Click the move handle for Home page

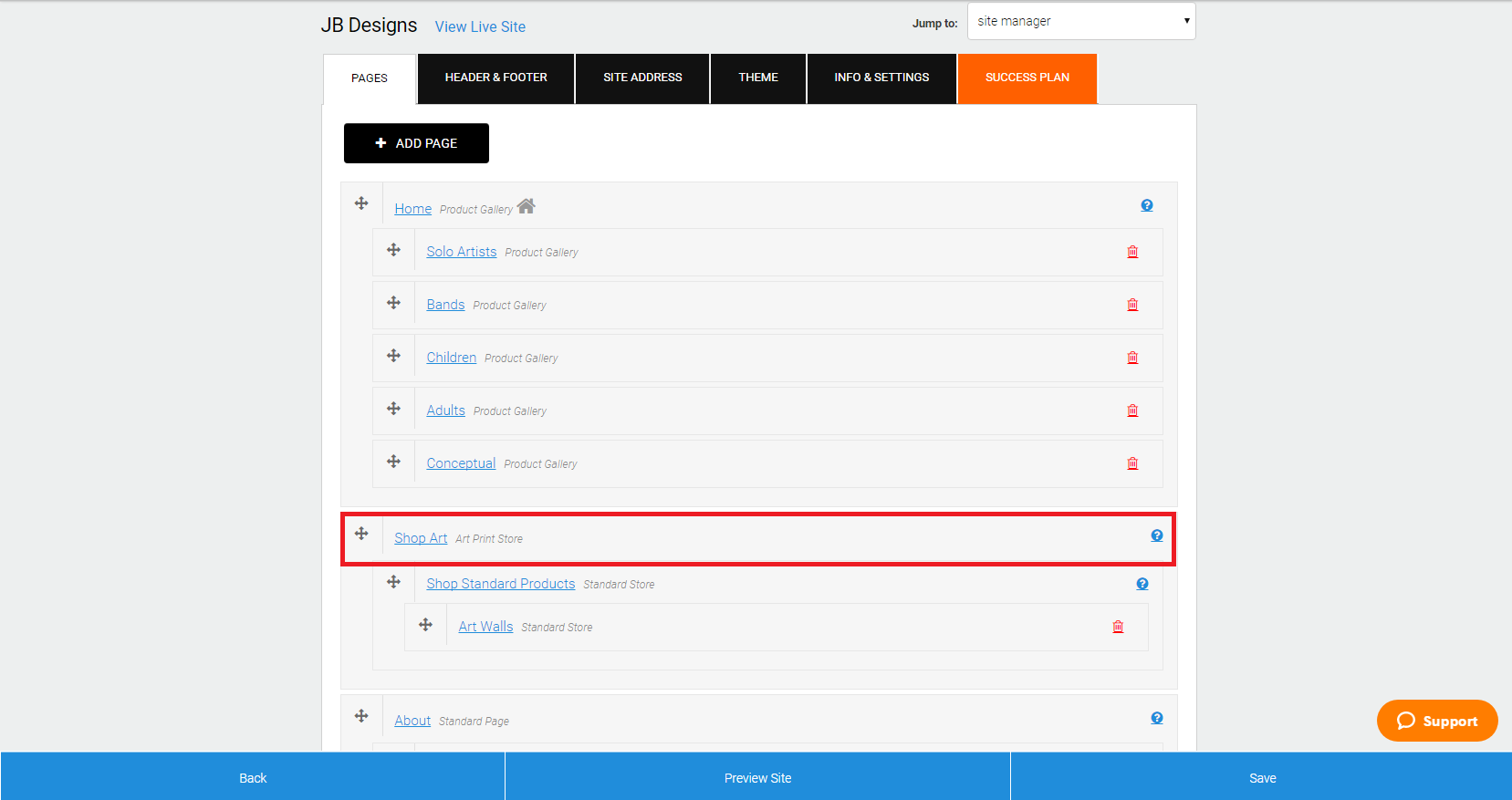click(361, 203)
